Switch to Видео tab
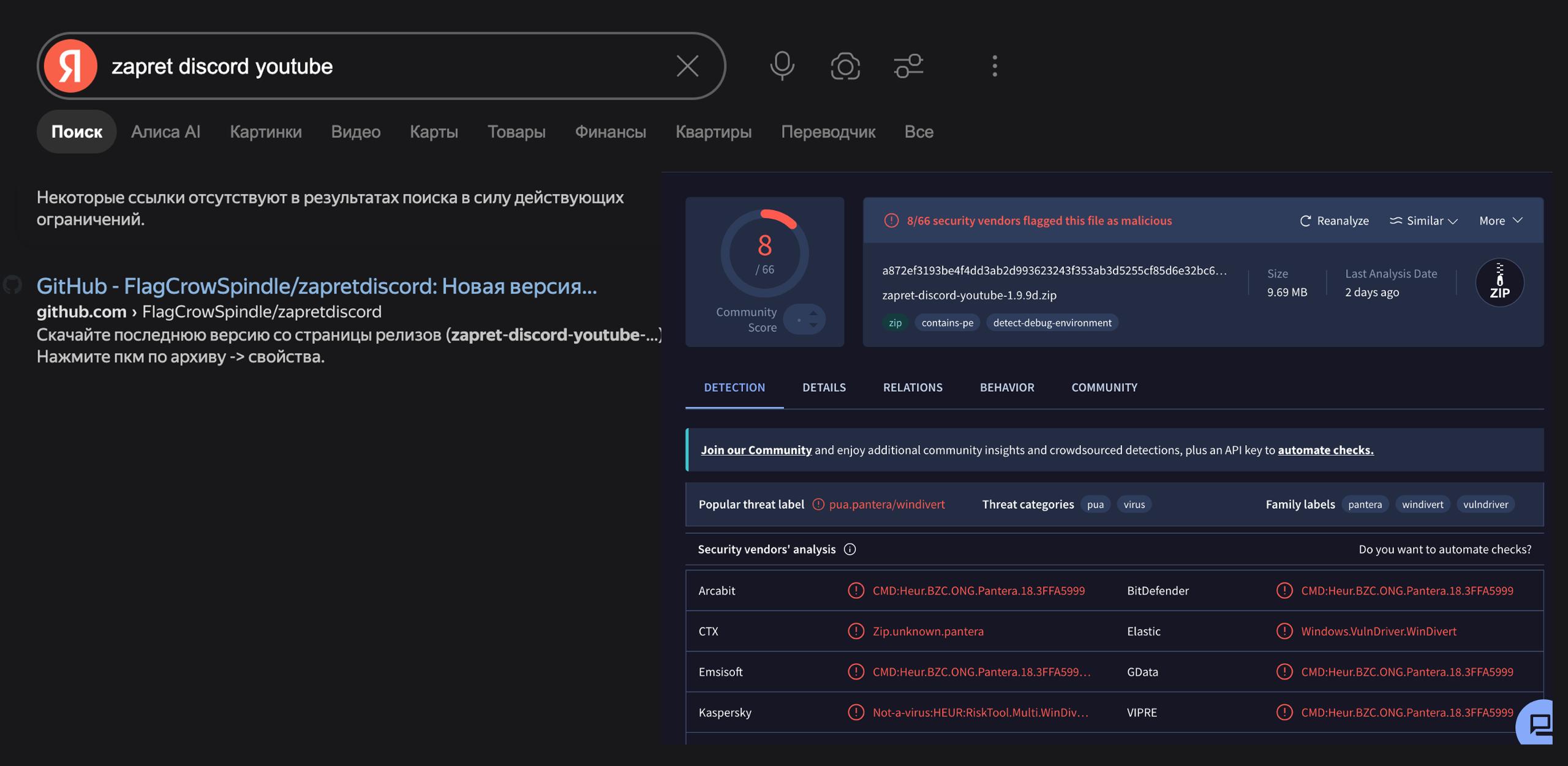The height and width of the screenshot is (766, 1568). pyautogui.click(x=356, y=132)
